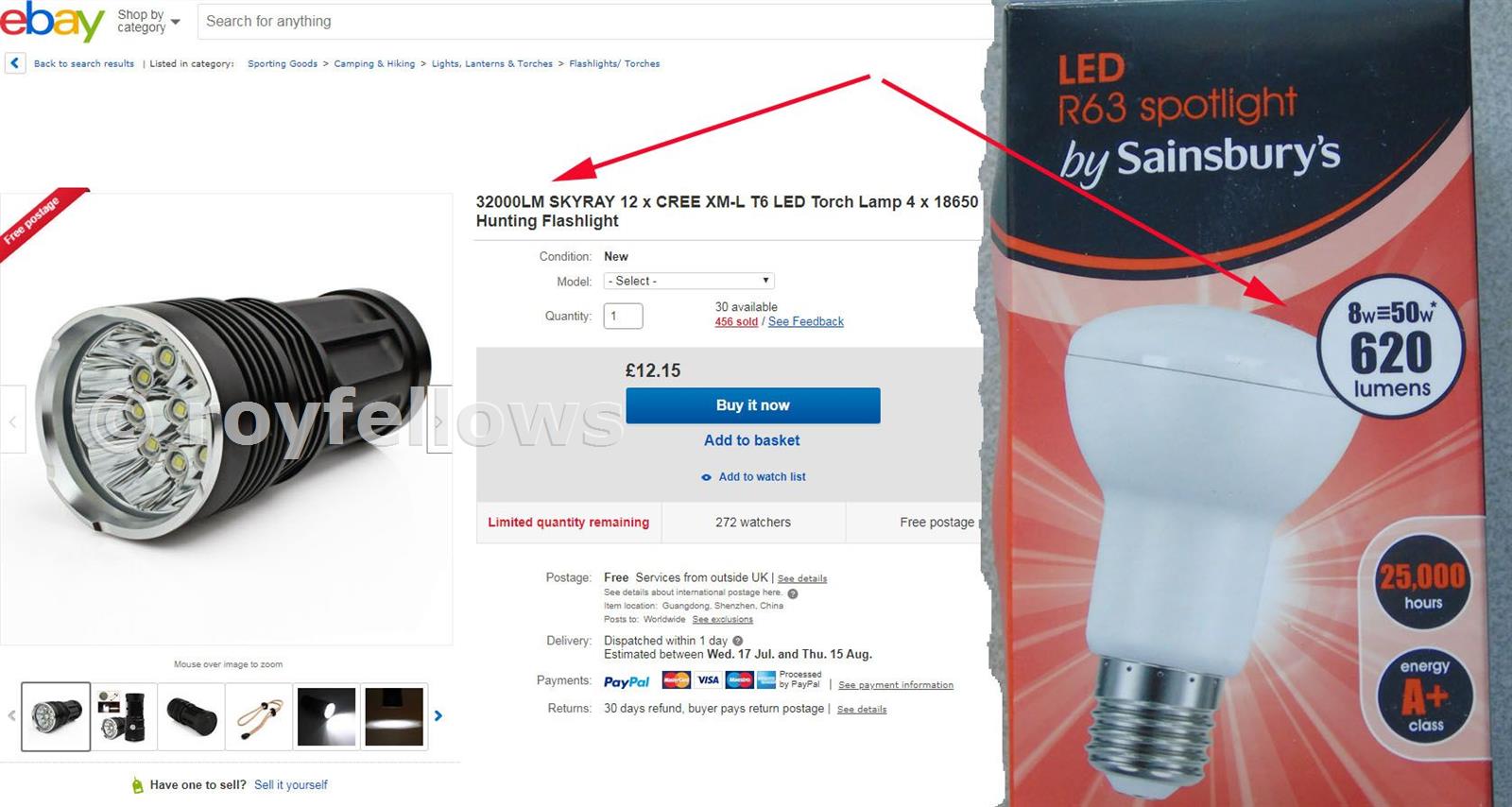Open the Shop by category dropdown
Image resolution: width=1512 pixels, height=807 pixels.
click(148, 21)
